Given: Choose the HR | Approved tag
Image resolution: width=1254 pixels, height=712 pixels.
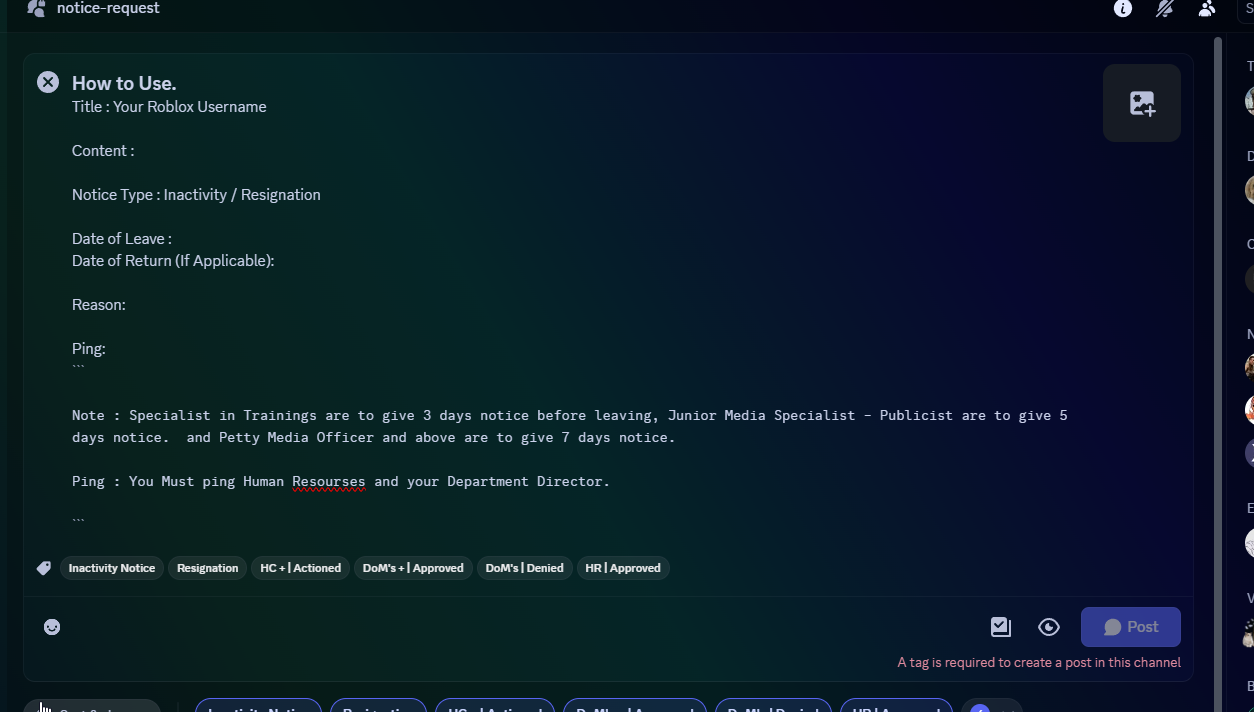Looking at the screenshot, I should pos(623,568).
